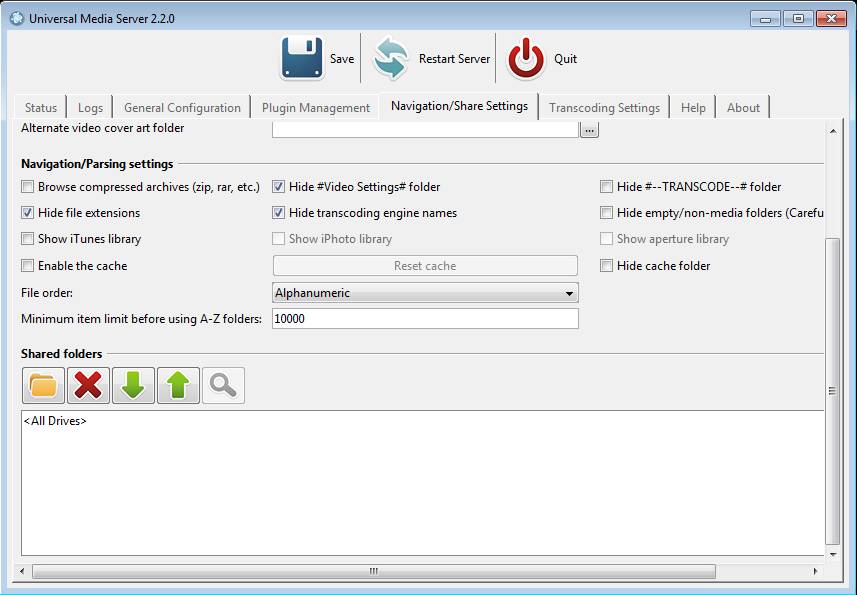Image resolution: width=857 pixels, height=595 pixels.
Task: Click the Save floppy disk icon
Action: [x=302, y=58]
